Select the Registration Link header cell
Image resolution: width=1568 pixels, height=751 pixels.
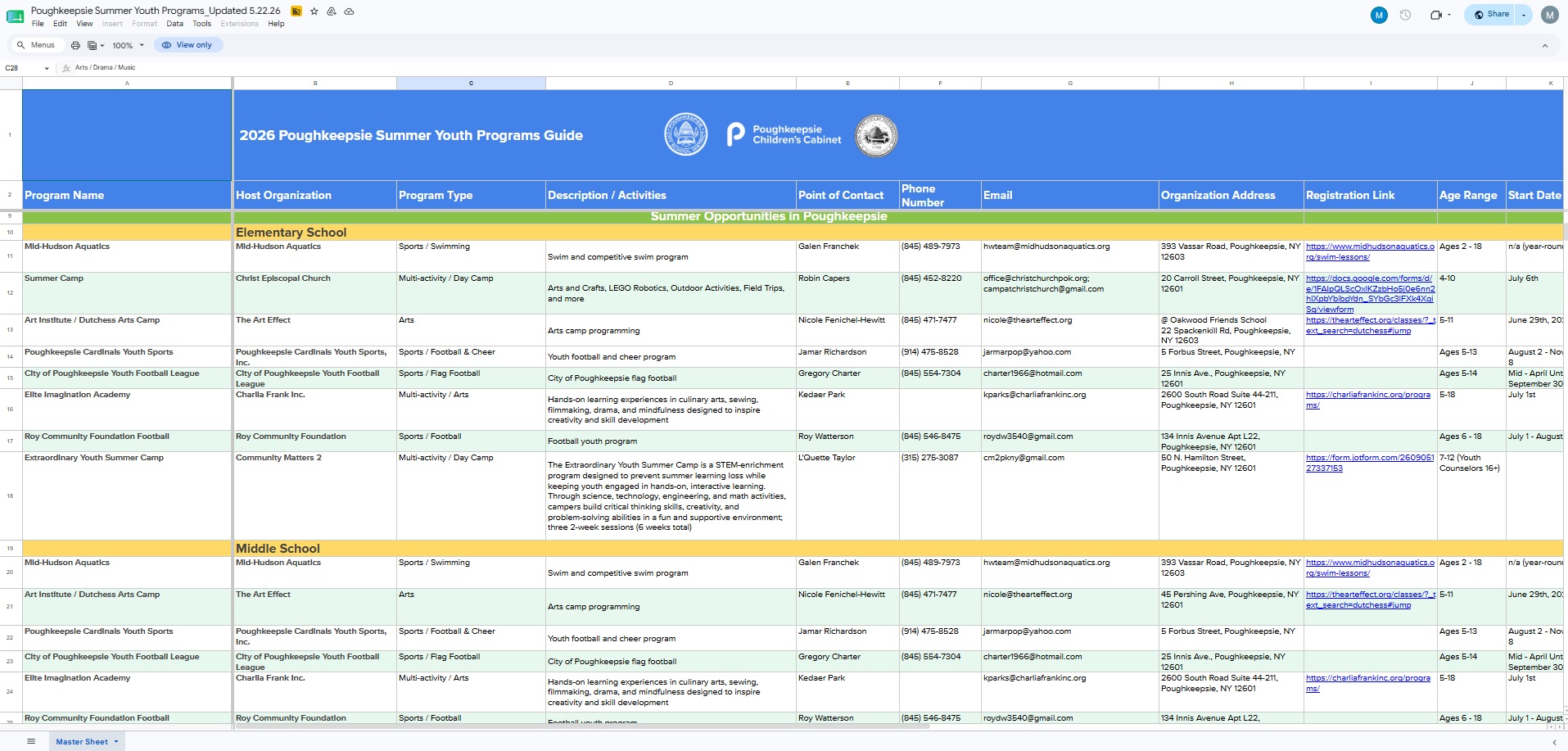click(1370, 195)
